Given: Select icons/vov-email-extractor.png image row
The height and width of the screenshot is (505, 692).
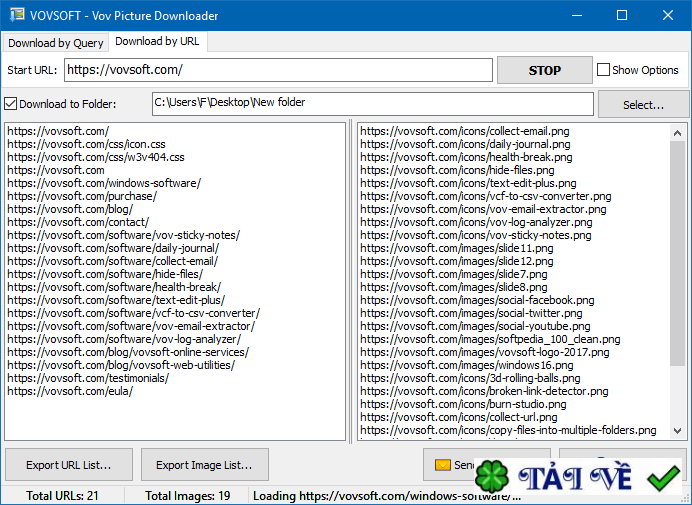Looking at the screenshot, I should (483, 209).
